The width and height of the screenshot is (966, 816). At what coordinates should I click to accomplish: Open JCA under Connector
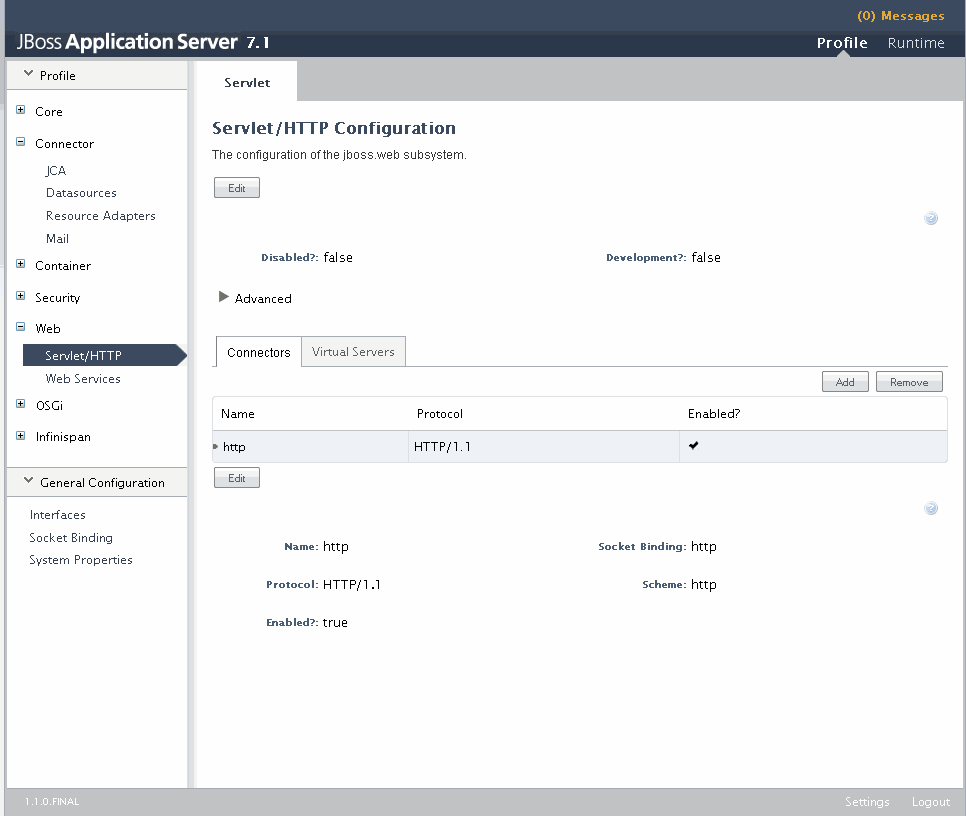coord(56,171)
